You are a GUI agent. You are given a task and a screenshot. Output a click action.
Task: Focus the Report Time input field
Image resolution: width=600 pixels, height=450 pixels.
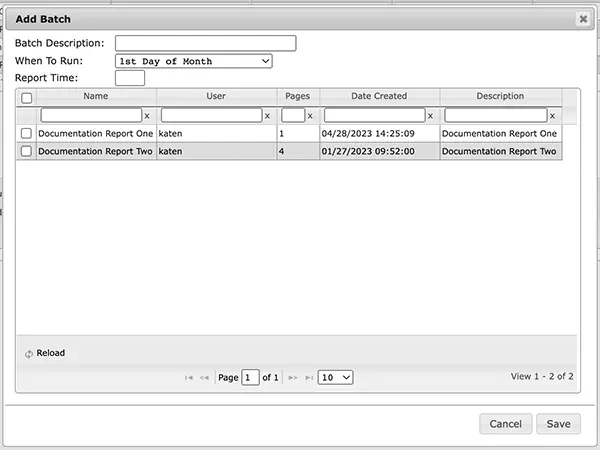pyautogui.click(x=130, y=78)
